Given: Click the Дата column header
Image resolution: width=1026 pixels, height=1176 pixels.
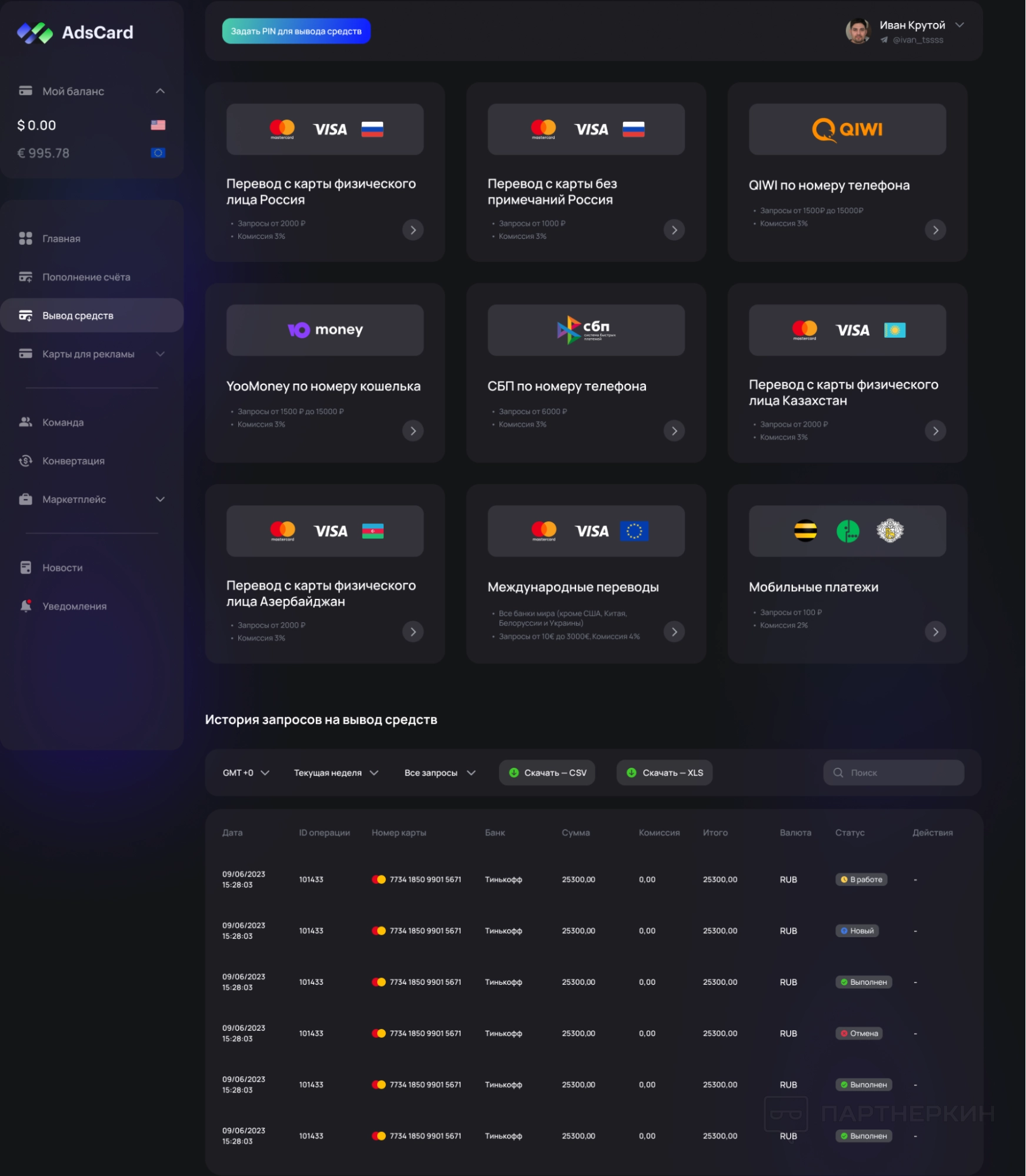Looking at the screenshot, I should click(x=232, y=832).
